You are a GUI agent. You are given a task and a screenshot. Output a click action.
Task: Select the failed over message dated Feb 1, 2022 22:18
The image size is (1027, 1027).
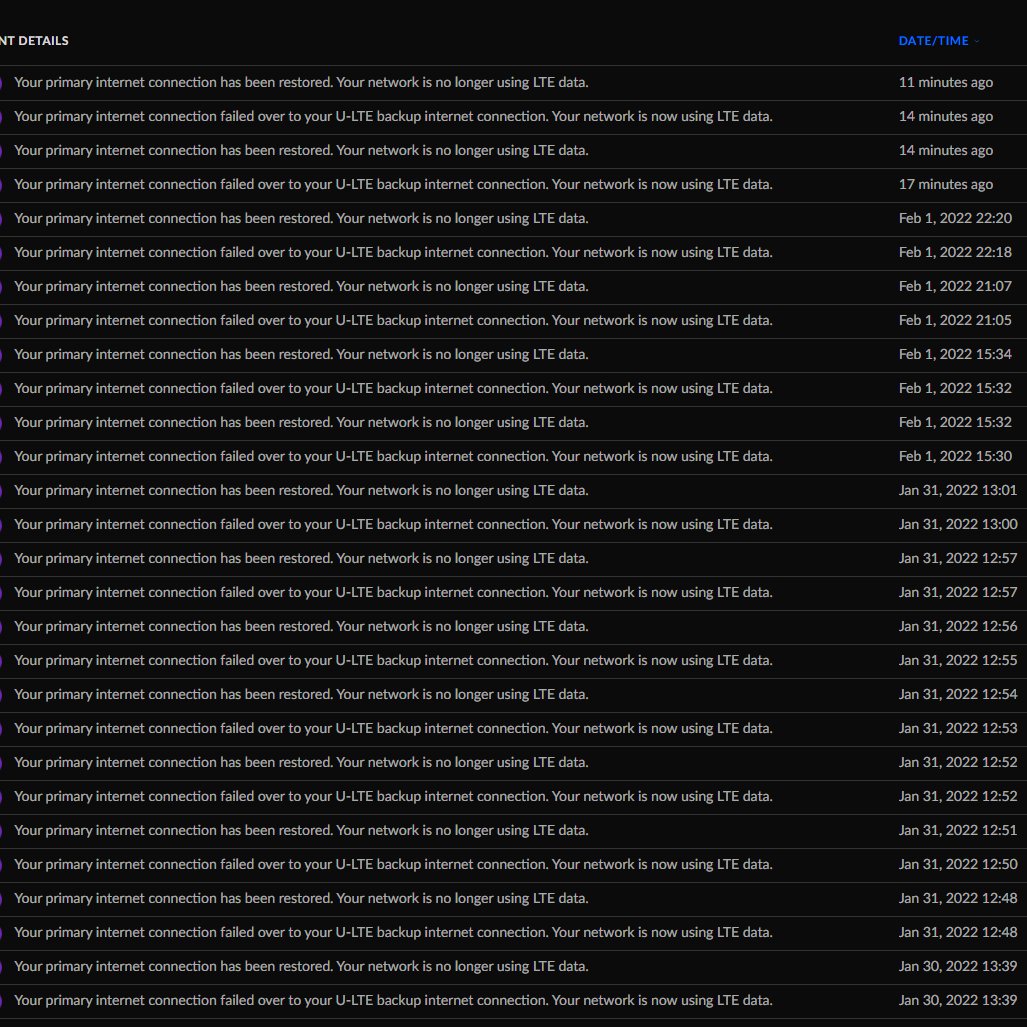pos(393,253)
